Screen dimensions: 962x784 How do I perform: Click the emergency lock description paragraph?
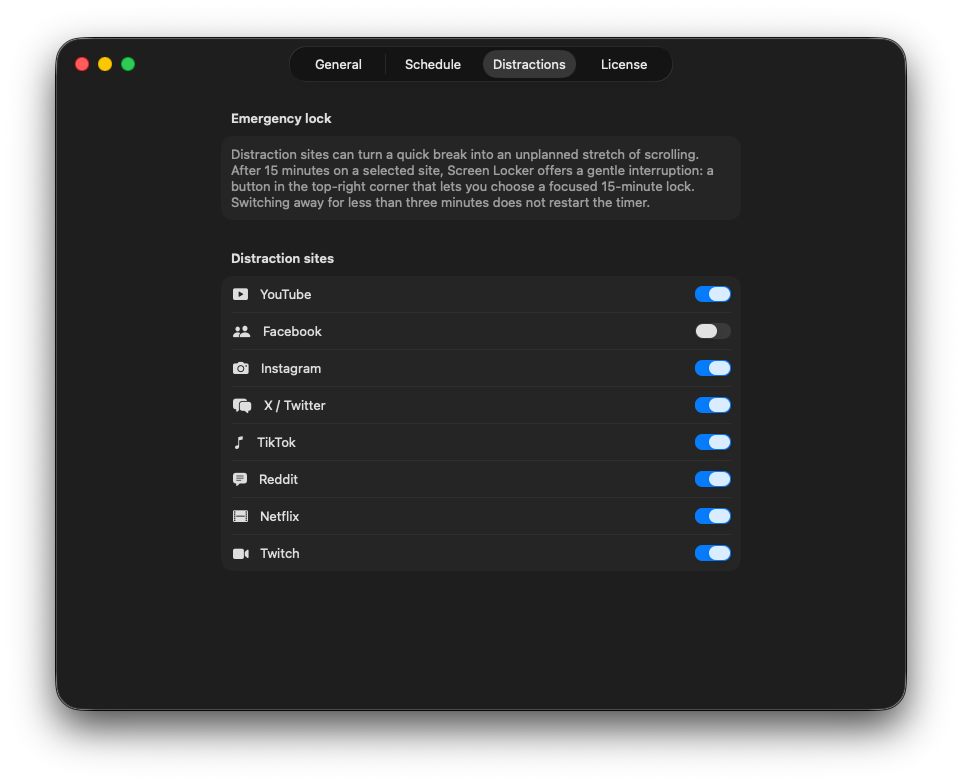click(x=472, y=179)
